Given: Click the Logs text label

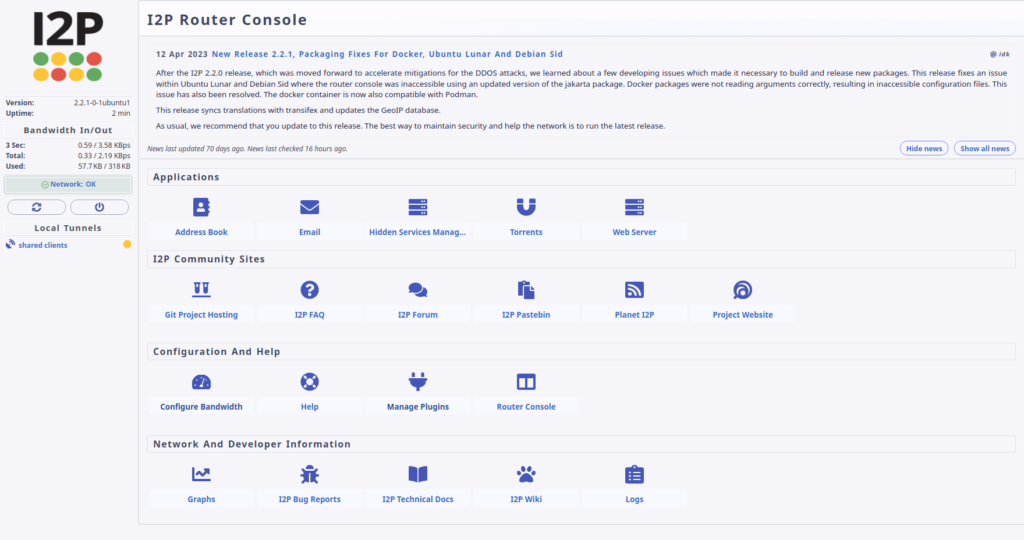Looking at the screenshot, I should [x=634, y=499].
